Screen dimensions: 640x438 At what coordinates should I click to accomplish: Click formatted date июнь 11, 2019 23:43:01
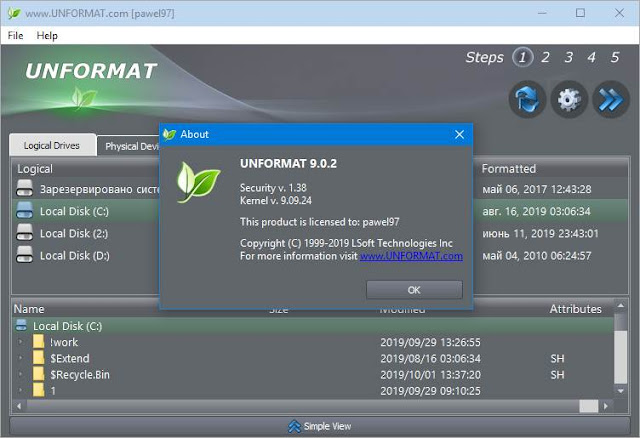point(540,233)
